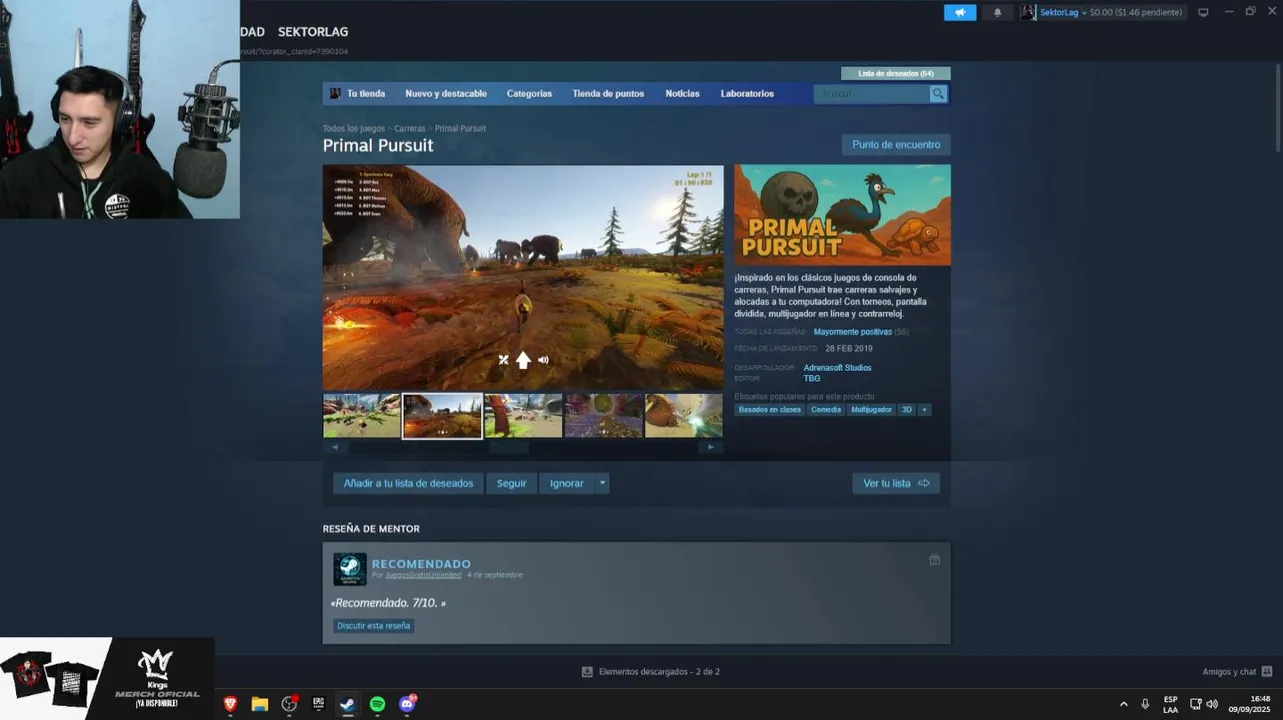Open the curator avatar in review
1283x720 pixels.
[349, 569]
